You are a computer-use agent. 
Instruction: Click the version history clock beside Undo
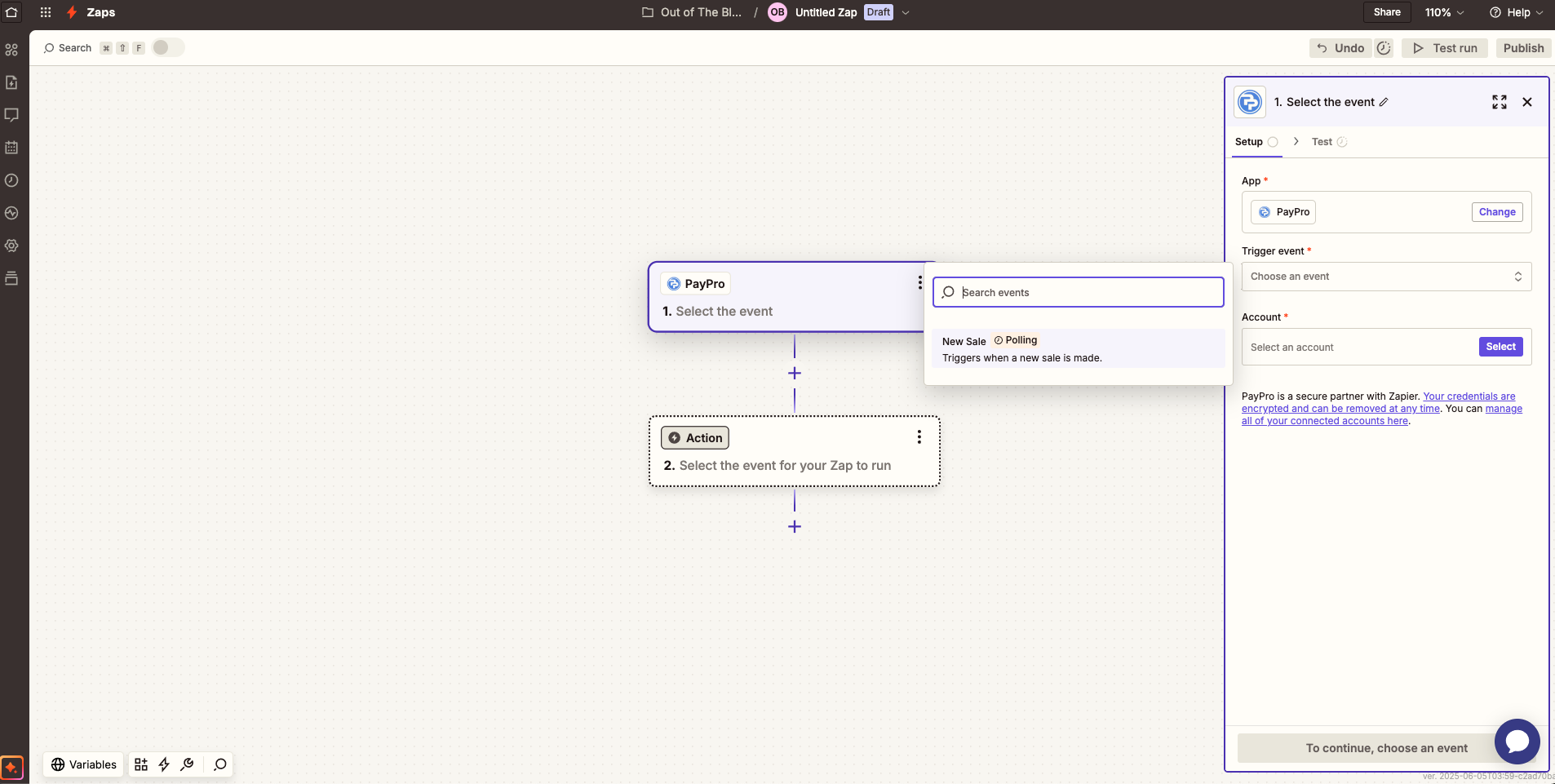tap(1384, 48)
